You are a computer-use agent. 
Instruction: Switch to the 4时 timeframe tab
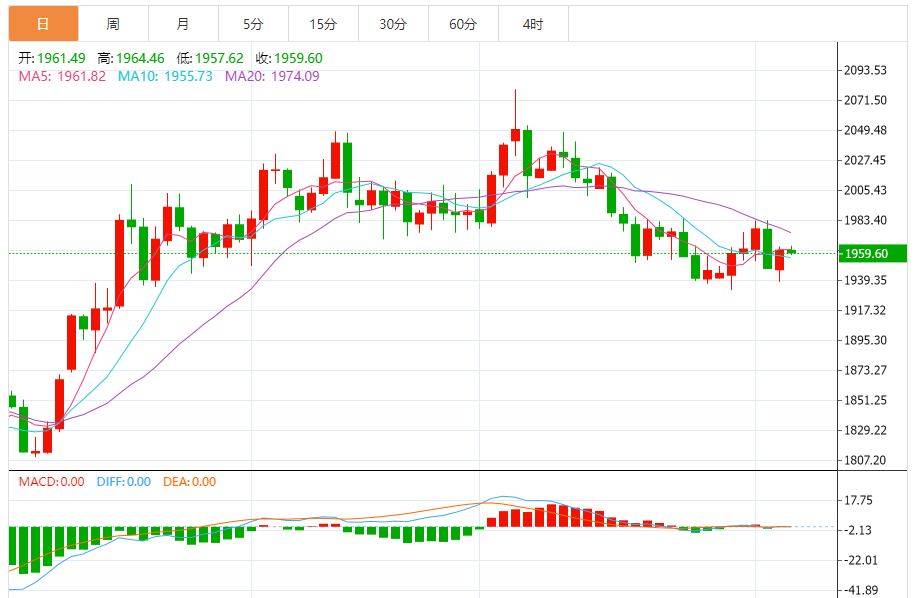[533, 24]
